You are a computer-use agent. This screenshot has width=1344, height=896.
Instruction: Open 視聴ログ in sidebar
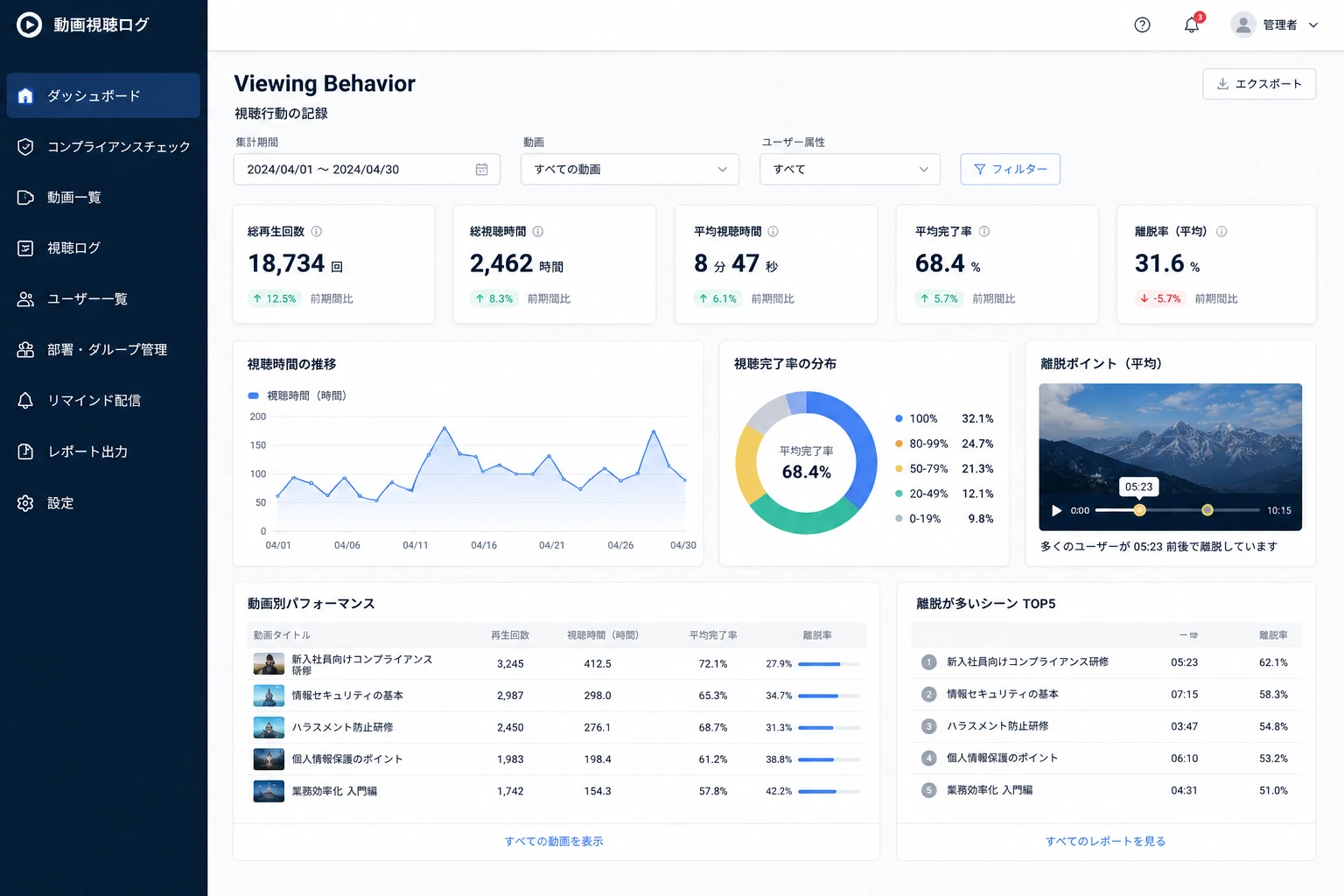103,248
